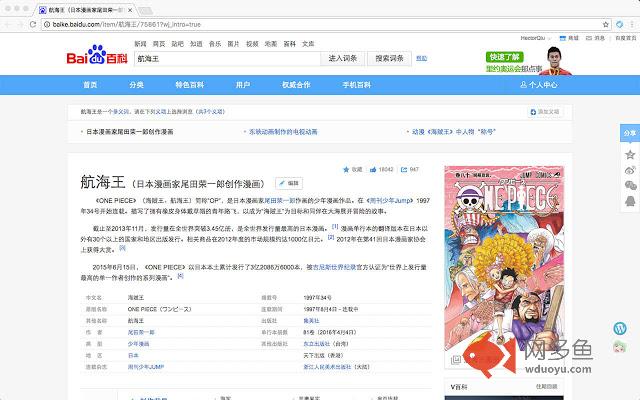Image resolution: width=640 pixels, height=400 pixels.
Task: Share to QQ from the right sidebar
Action: click(x=630, y=201)
